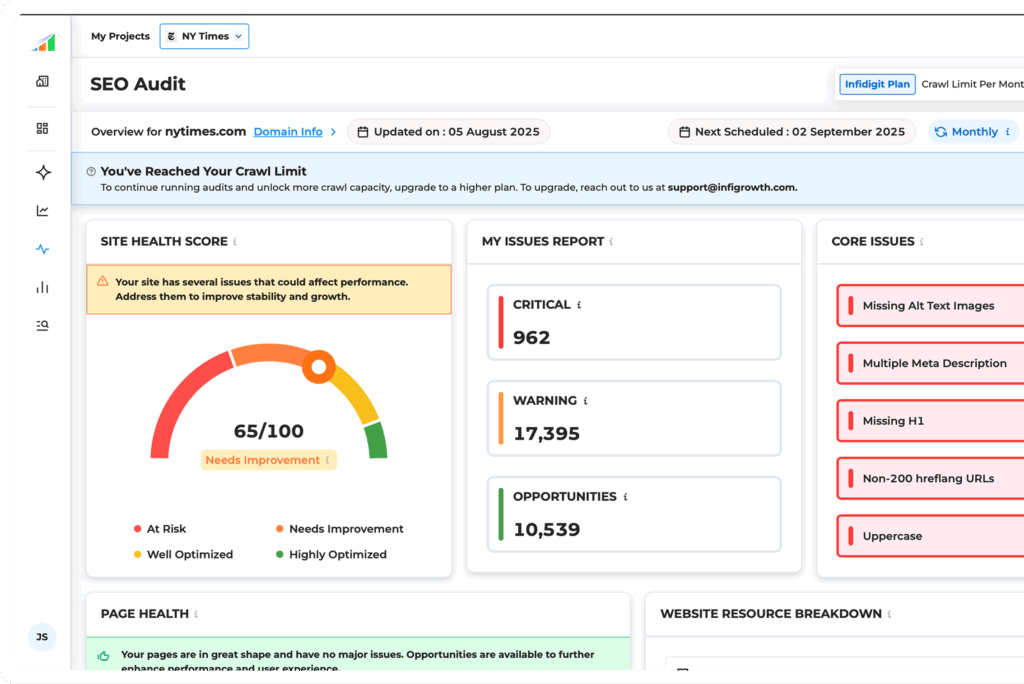Click the InfiGrowth logo in the sidebar

[x=43, y=42]
